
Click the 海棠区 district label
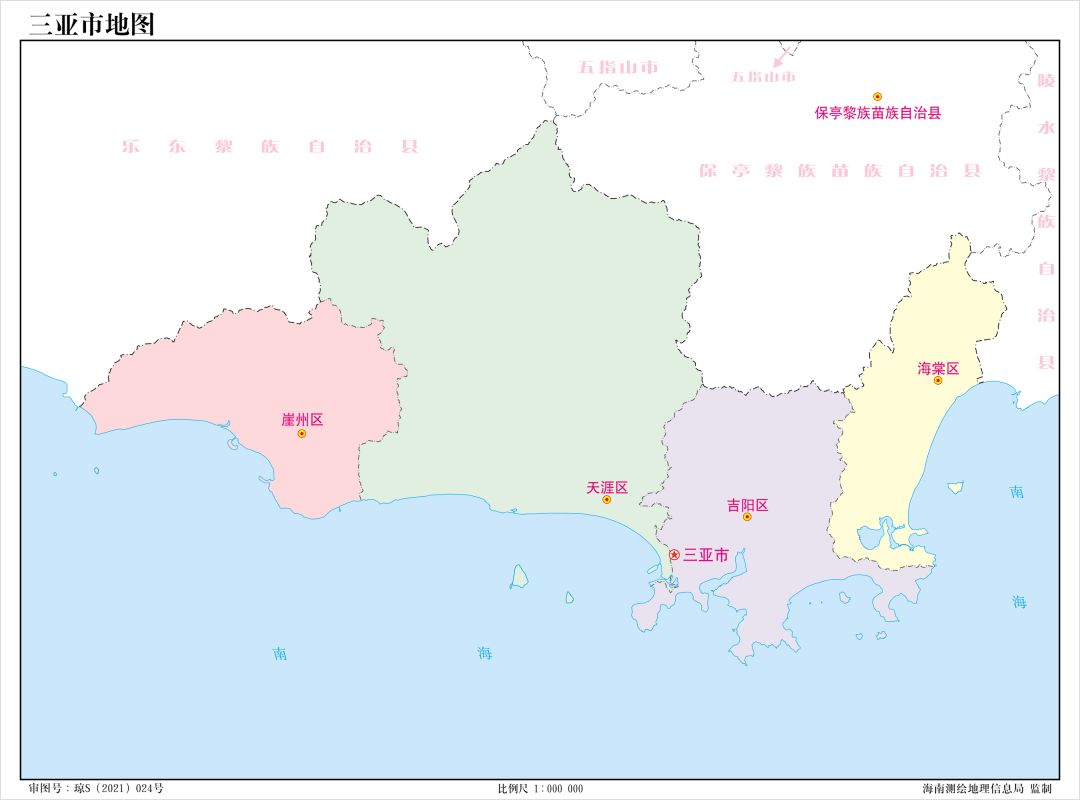click(x=938, y=368)
